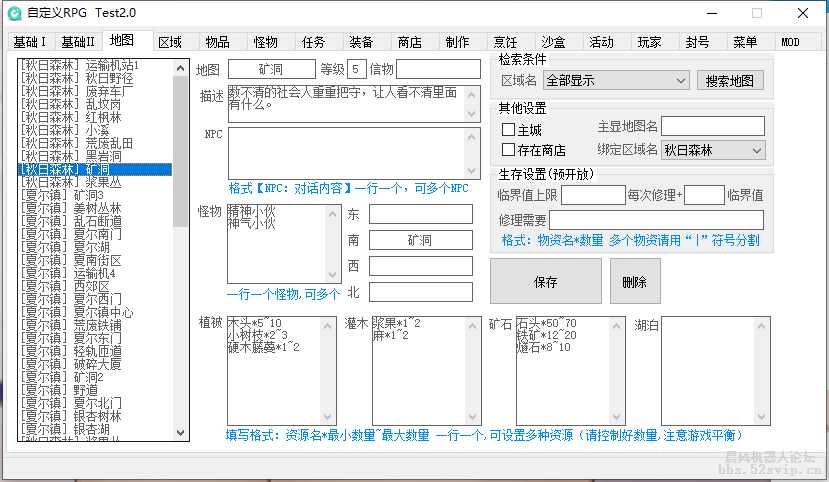Screen dimensions: 829x482
Task: Click the 植被 box scroll down arrow
Action: click(328, 416)
